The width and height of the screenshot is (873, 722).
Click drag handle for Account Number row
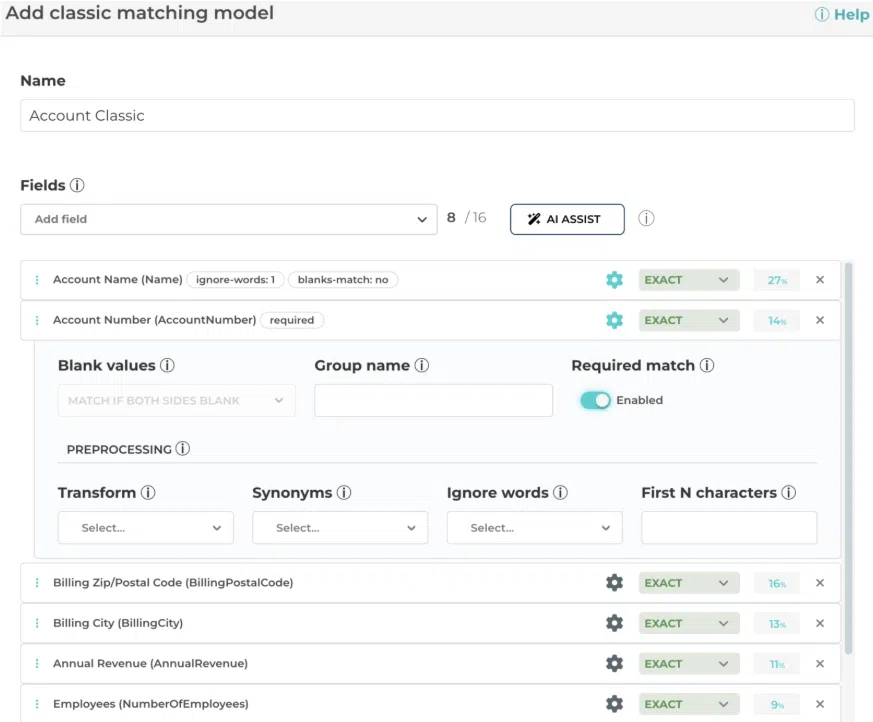point(37,320)
